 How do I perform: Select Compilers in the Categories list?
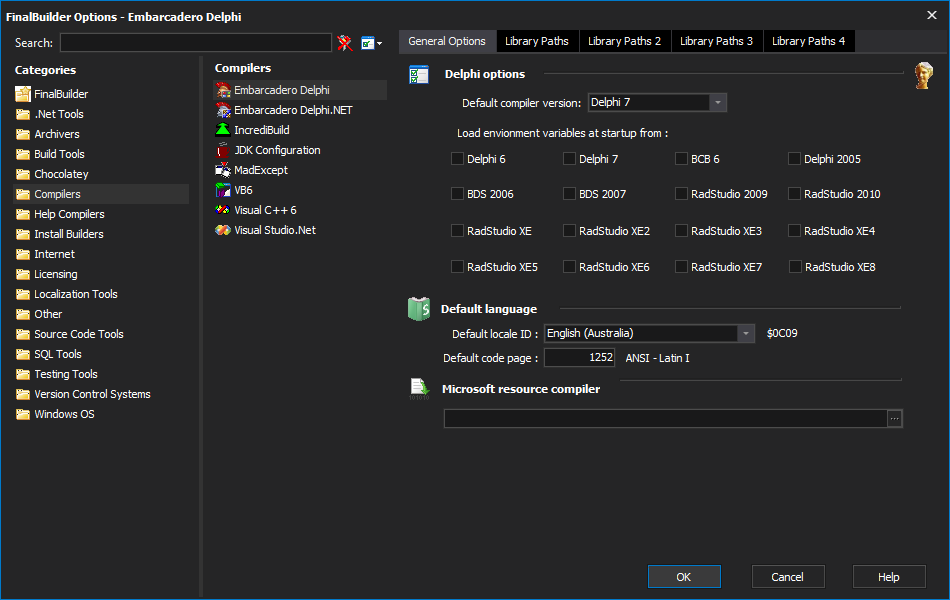coord(101,194)
